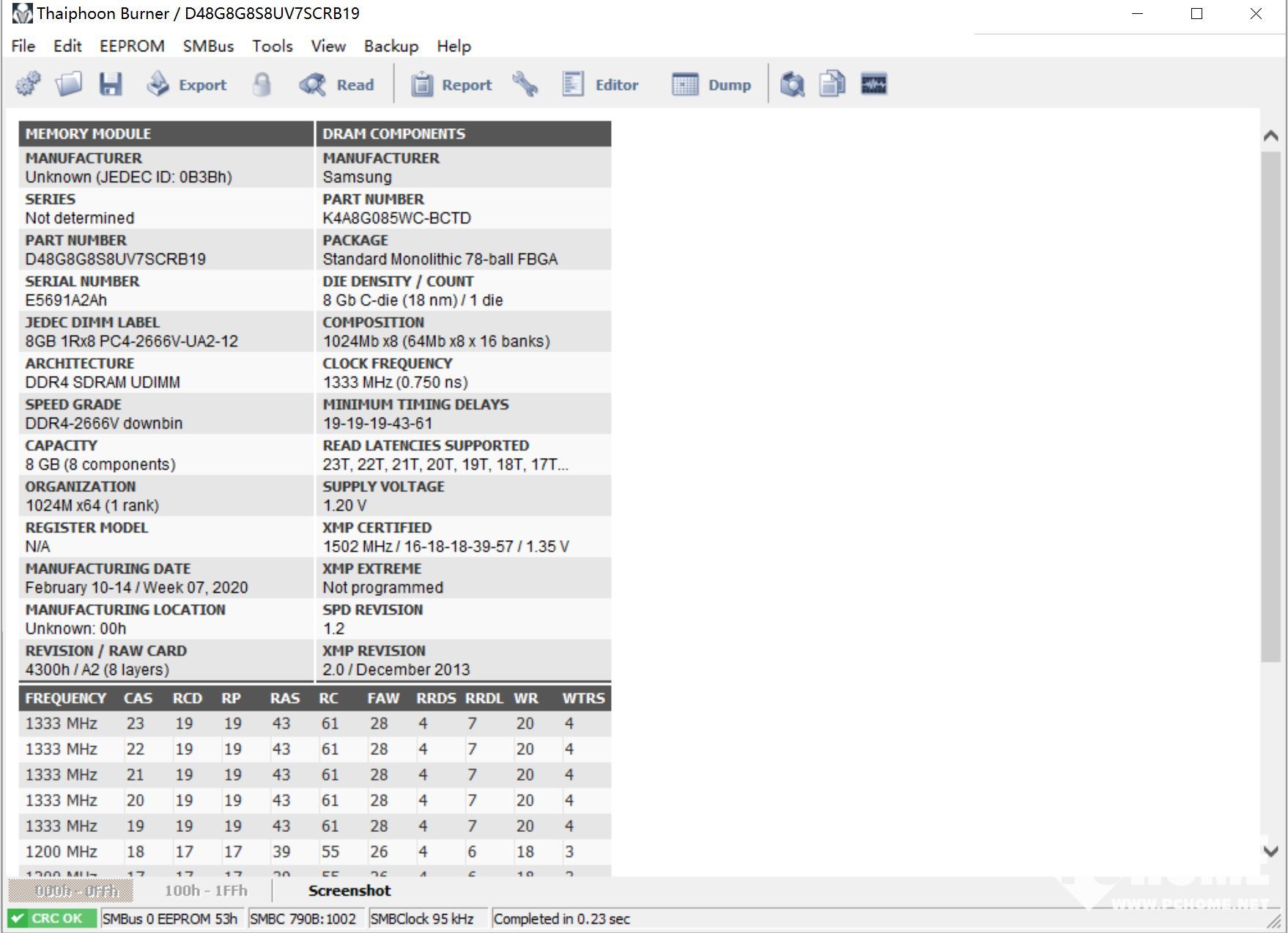Click the minimum timing delays 19-19-19-43-61
The height and width of the screenshot is (933, 1288).
coord(377,423)
